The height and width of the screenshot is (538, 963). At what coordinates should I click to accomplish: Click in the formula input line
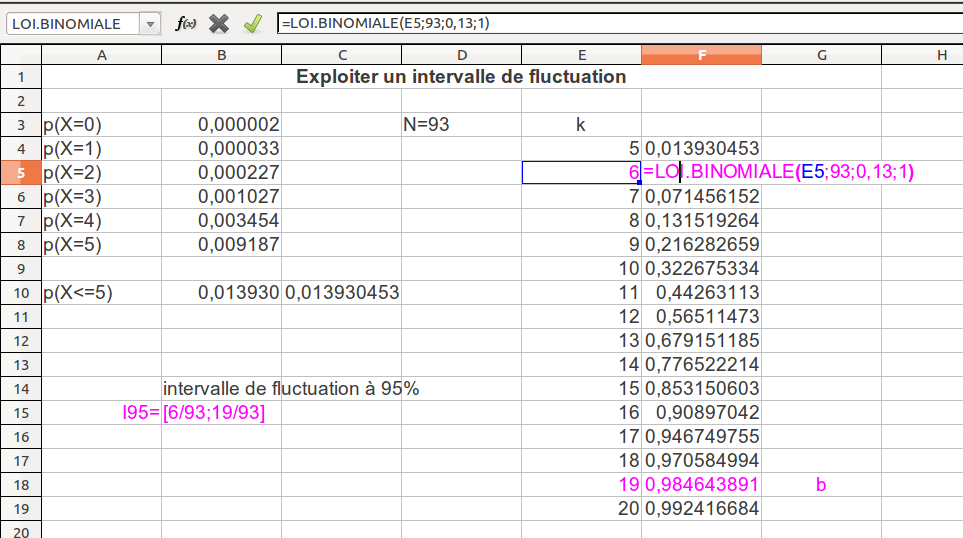point(620,24)
